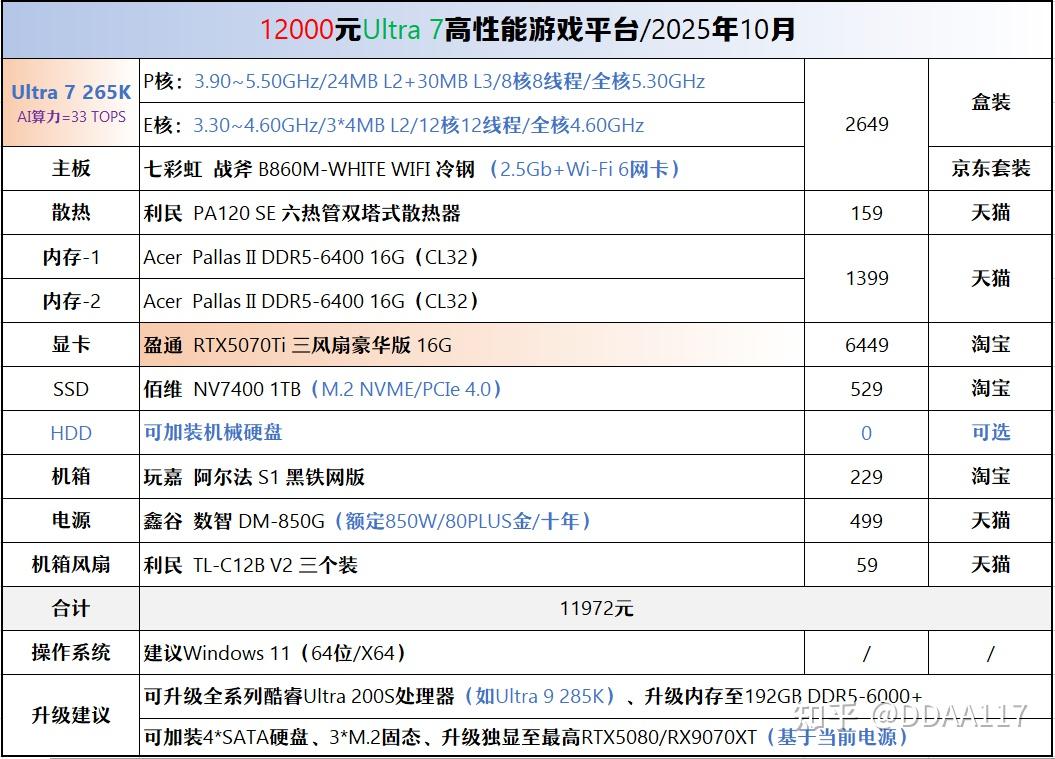This screenshot has width=1055, height=759.
Task: Click the Acer Pallas II entry in 内存-2 row
Action: tap(310, 301)
